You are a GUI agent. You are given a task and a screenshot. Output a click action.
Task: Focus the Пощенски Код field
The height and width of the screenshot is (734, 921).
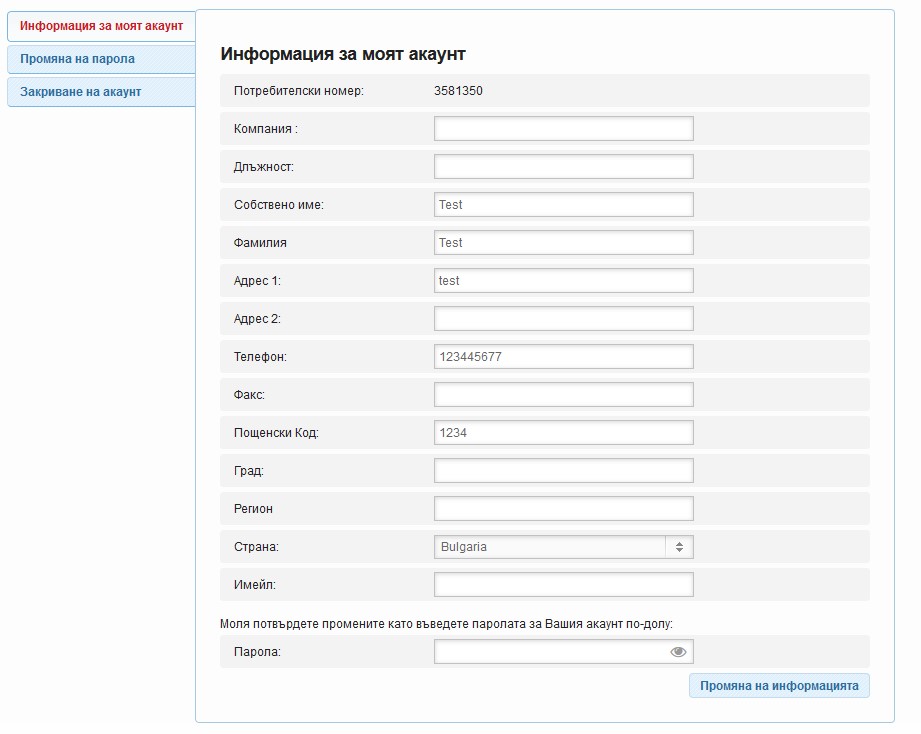[x=563, y=433]
